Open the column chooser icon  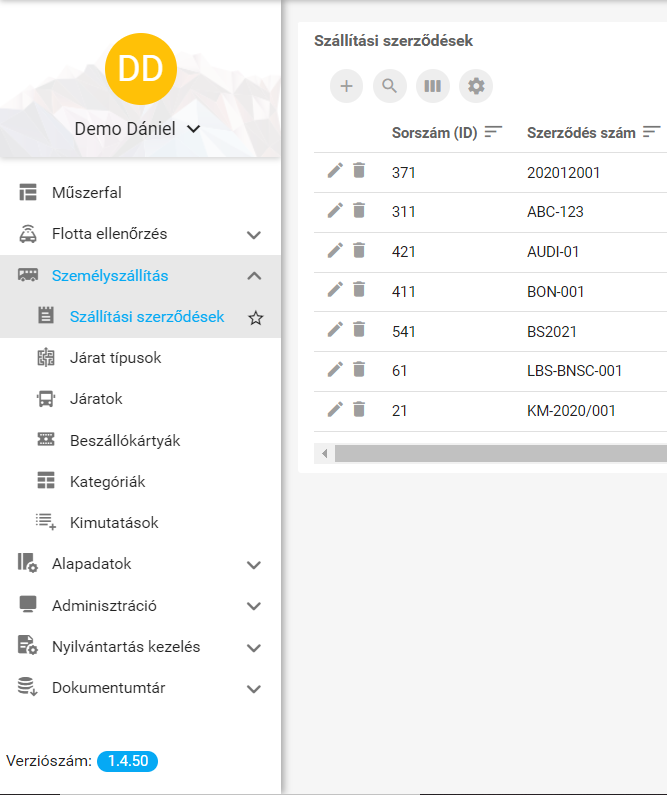coord(433,86)
